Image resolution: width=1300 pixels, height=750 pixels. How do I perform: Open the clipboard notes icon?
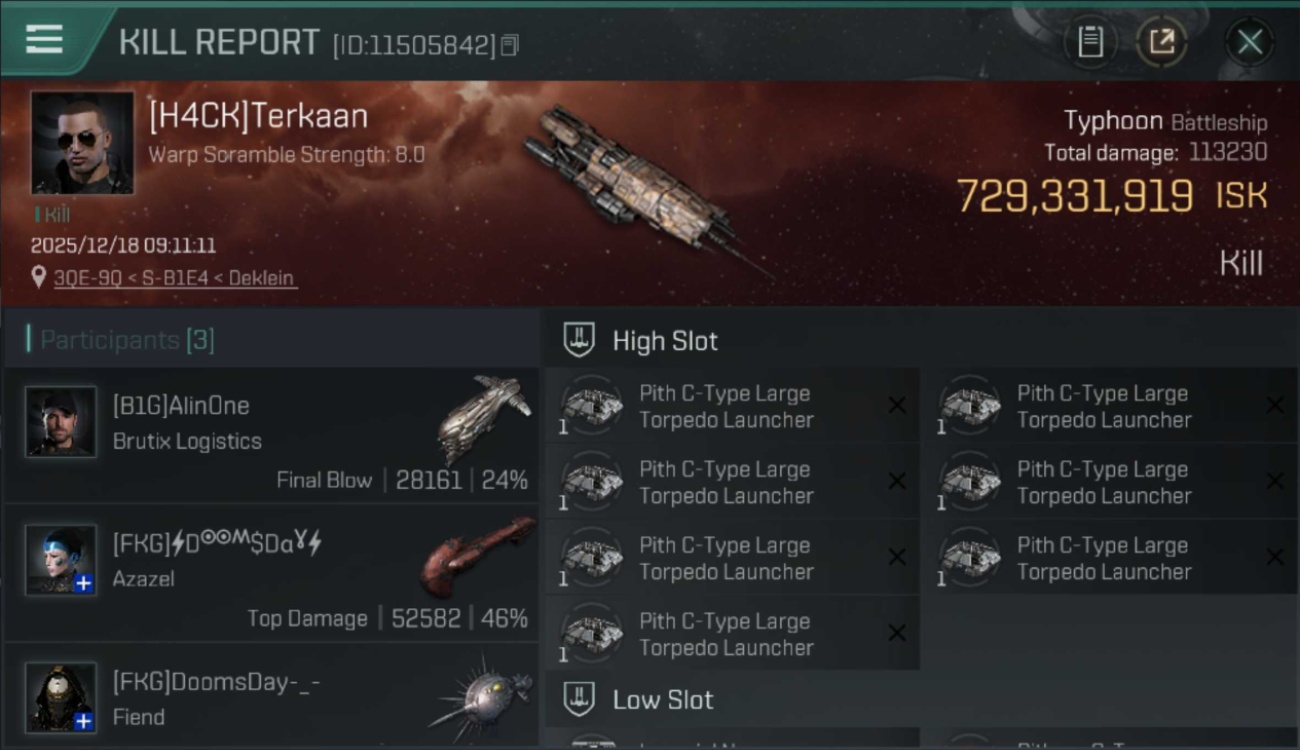[1090, 42]
